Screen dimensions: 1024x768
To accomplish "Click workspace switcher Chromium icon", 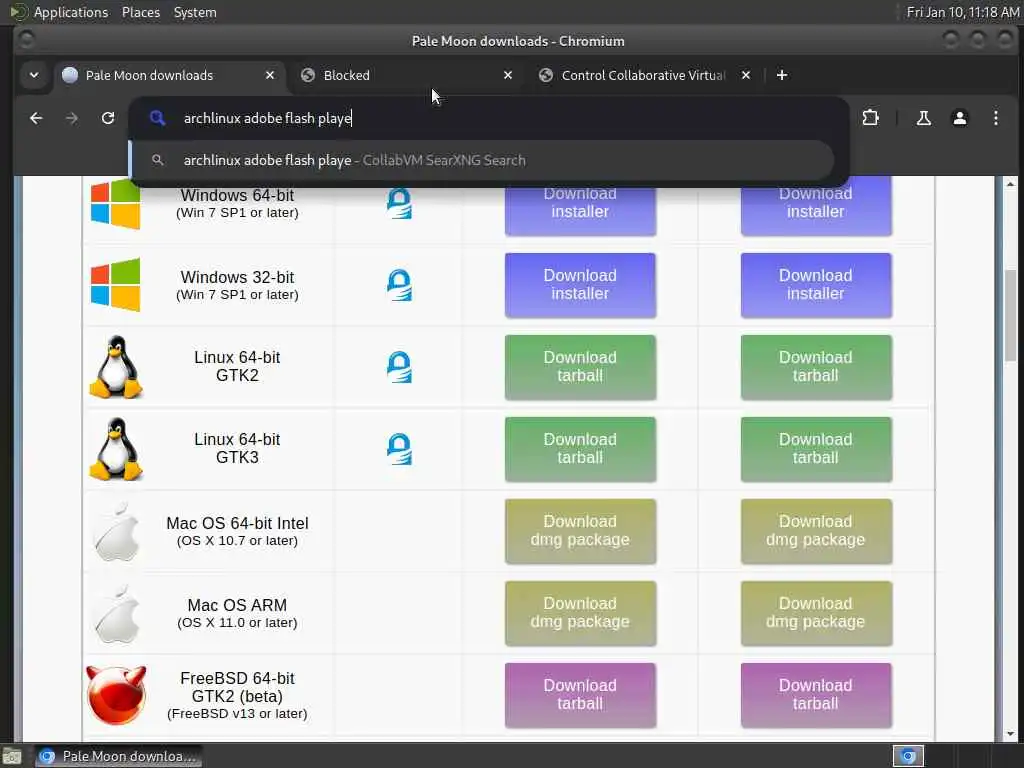I will [x=908, y=756].
